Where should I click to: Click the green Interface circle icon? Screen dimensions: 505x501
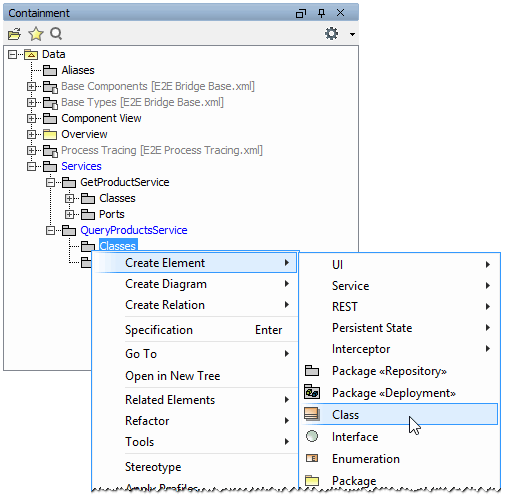pos(312,436)
